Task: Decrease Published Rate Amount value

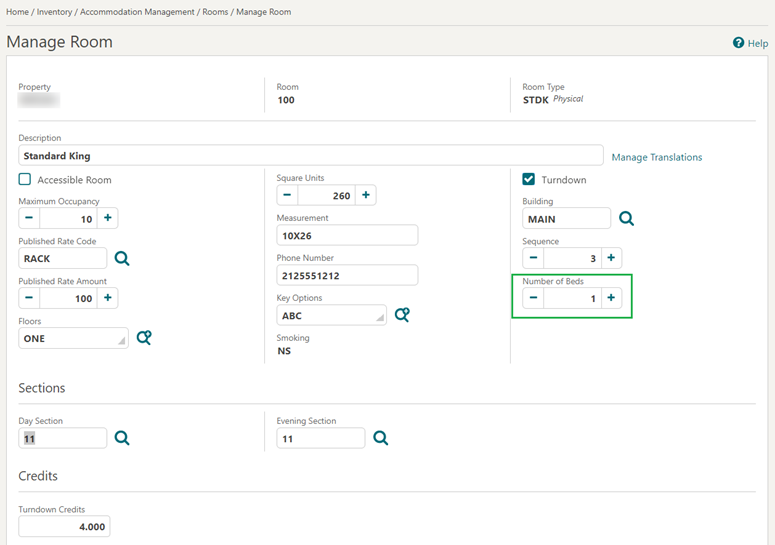Action: tap(29, 298)
